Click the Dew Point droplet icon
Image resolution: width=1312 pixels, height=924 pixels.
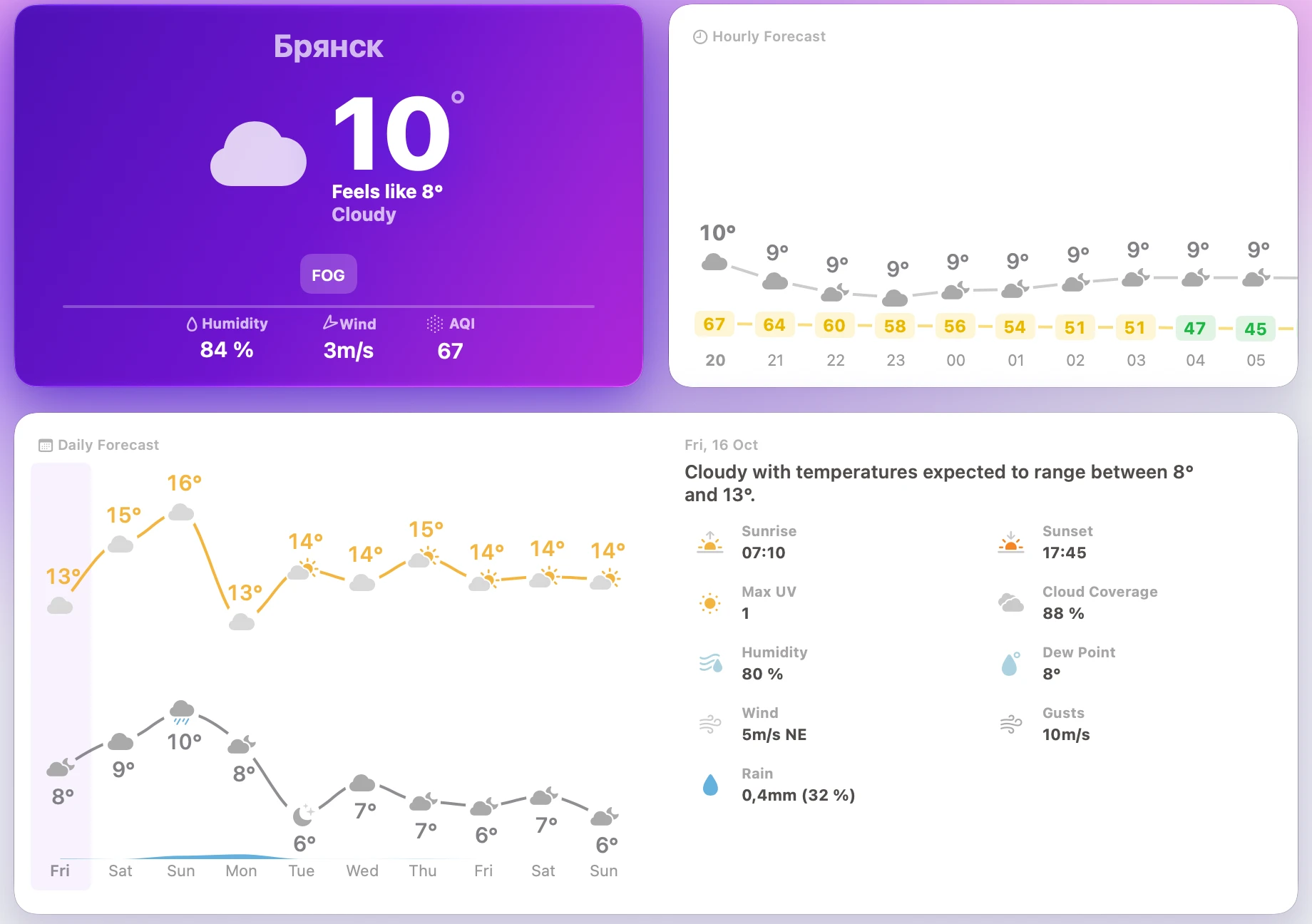pyautogui.click(x=1011, y=664)
